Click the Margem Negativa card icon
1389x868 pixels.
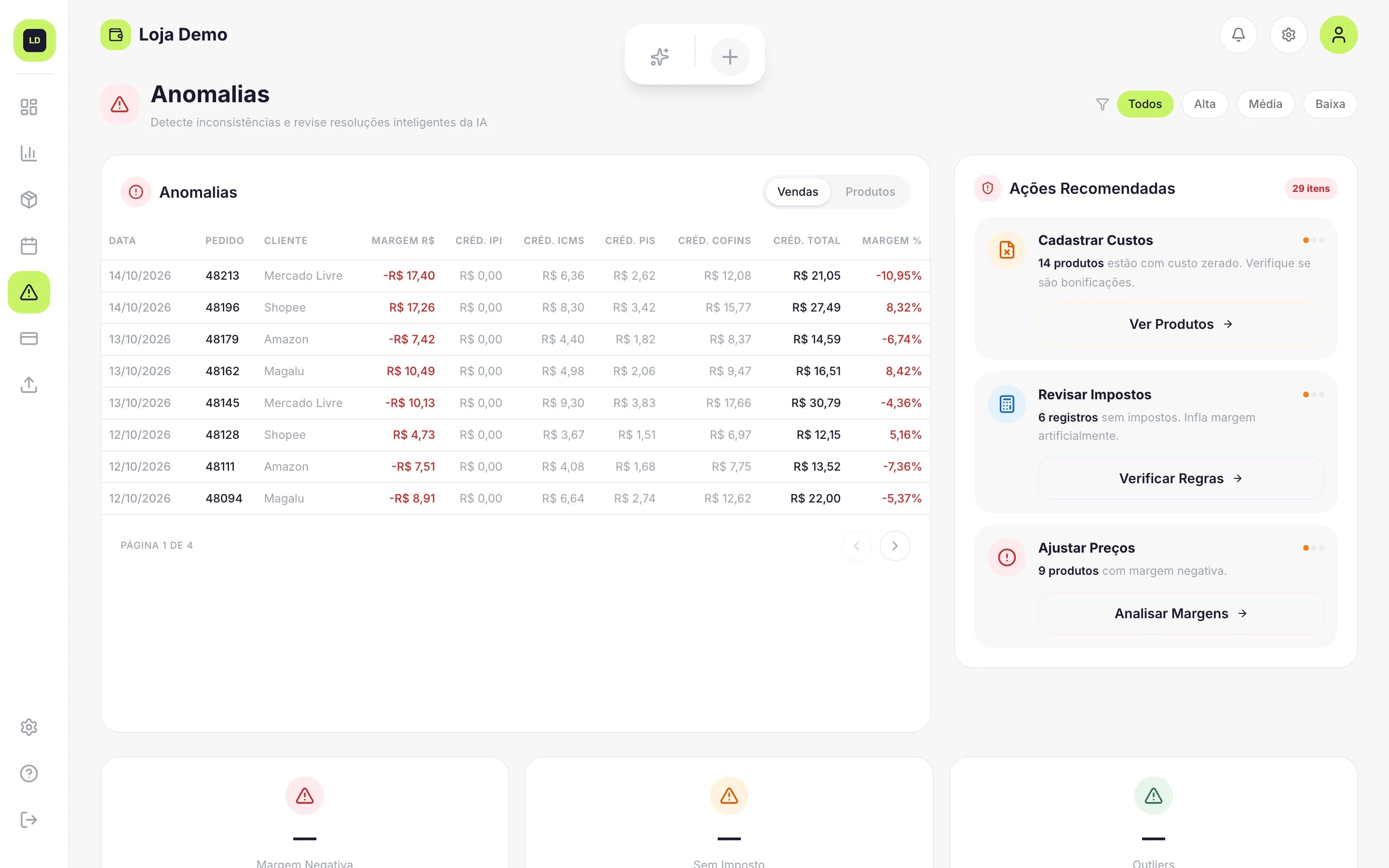[304, 796]
